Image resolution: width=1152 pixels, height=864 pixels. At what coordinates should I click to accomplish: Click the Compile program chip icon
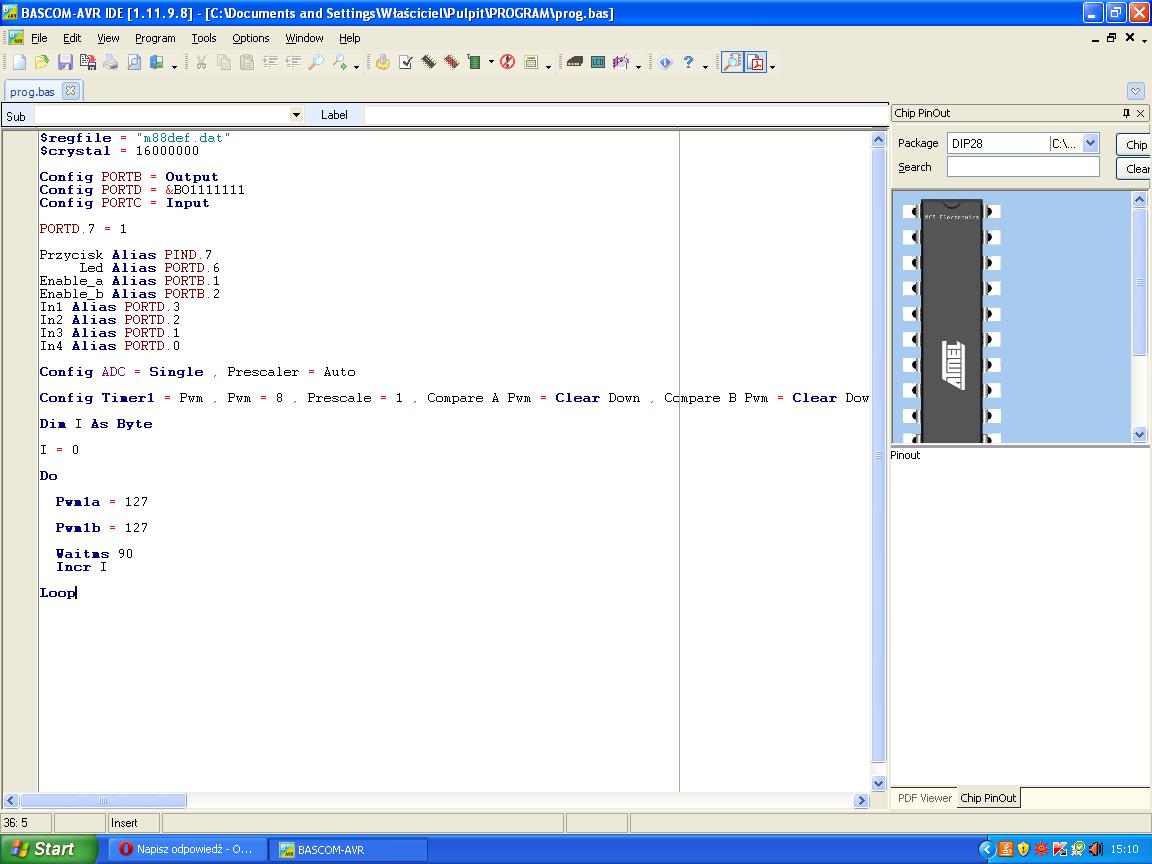point(428,62)
